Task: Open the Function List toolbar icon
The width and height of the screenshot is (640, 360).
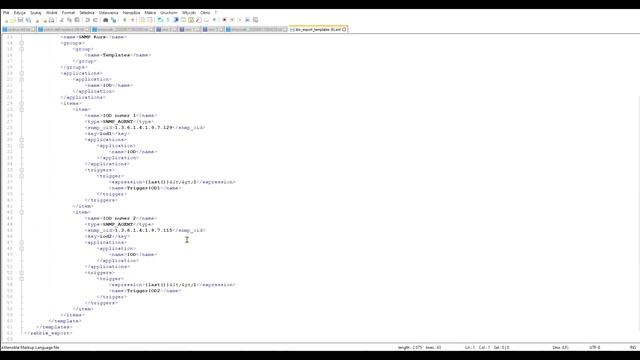Action: point(198,20)
